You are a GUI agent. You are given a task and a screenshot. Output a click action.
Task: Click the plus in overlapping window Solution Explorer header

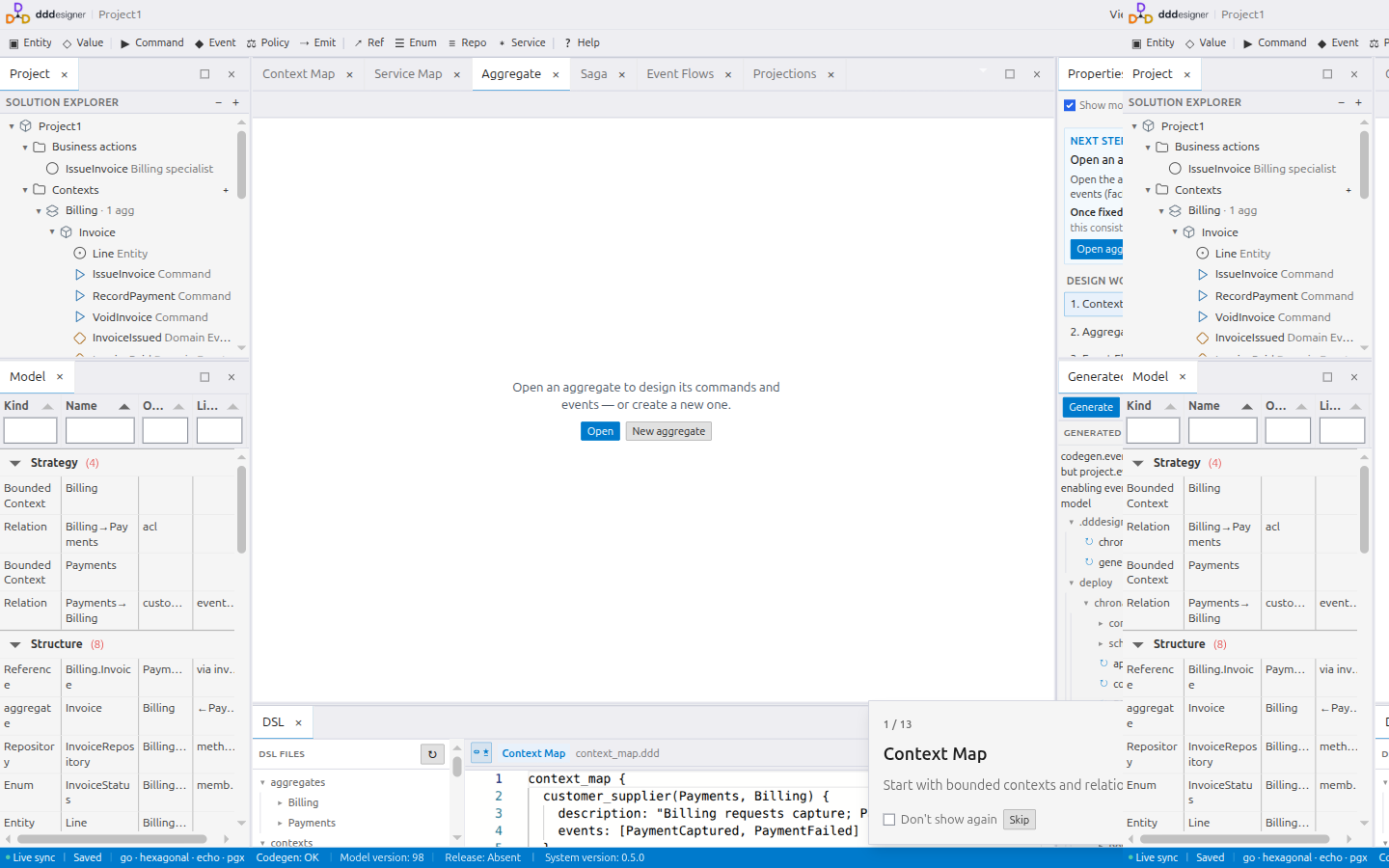pos(1358,102)
